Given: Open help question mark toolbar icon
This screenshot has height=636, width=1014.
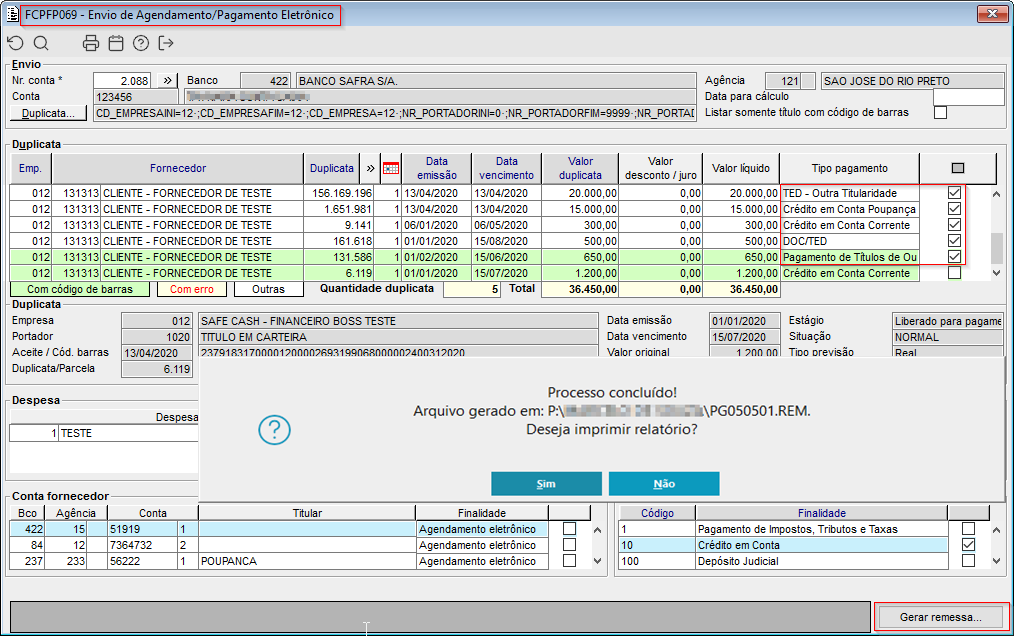Looking at the screenshot, I should point(141,43).
